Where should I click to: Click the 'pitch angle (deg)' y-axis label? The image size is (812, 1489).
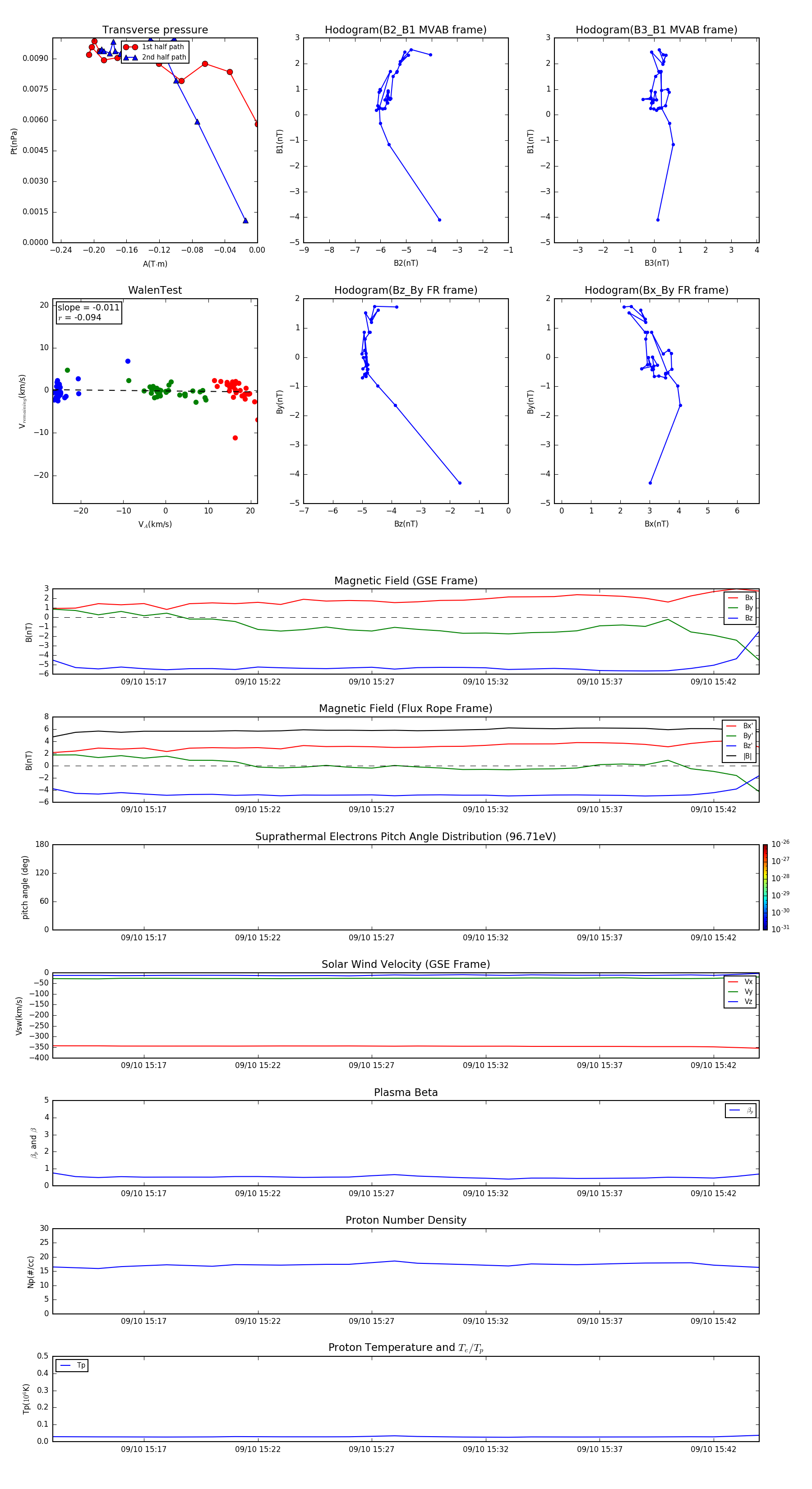point(25,887)
